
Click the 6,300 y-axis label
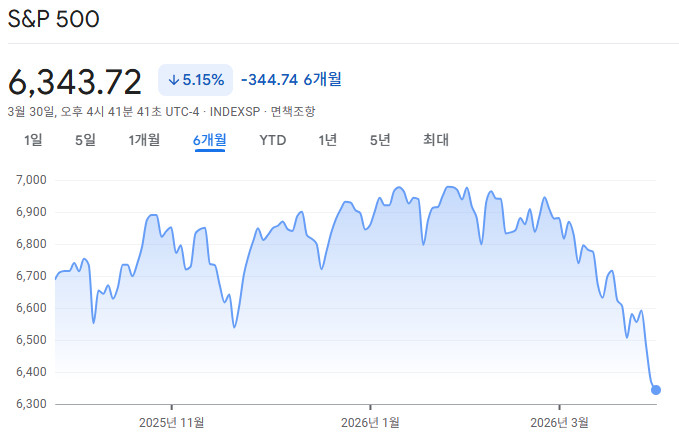click(x=31, y=404)
